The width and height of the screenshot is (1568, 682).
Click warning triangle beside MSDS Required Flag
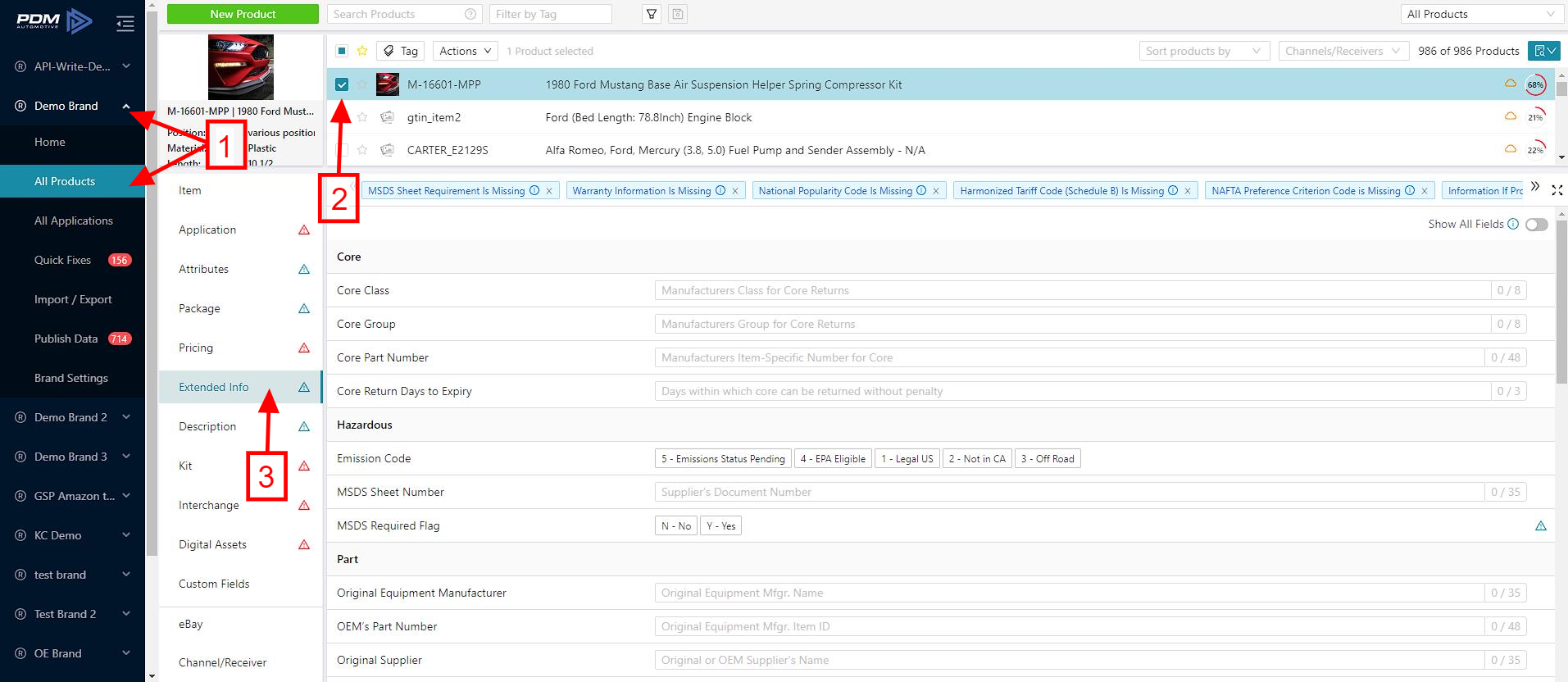[x=1541, y=526]
